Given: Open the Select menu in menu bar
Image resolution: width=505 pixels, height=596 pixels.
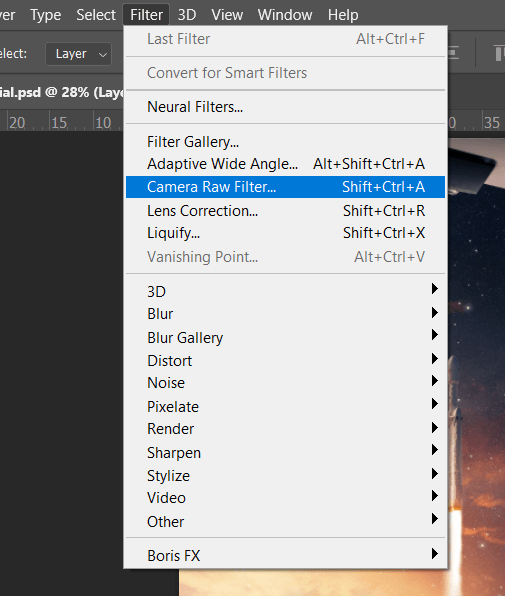Looking at the screenshot, I should pos(96,15).
